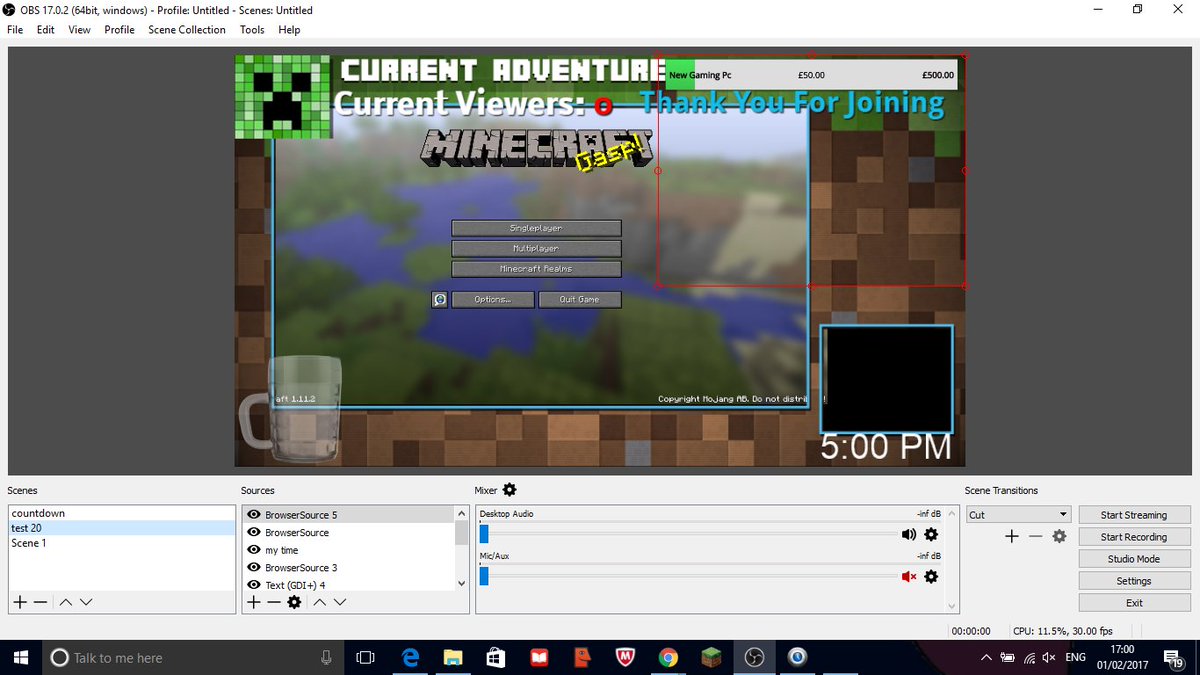Click the Cortana Talk to me here search box
The height and width of the screenshot is (675, 1200).
coord(191,657)
